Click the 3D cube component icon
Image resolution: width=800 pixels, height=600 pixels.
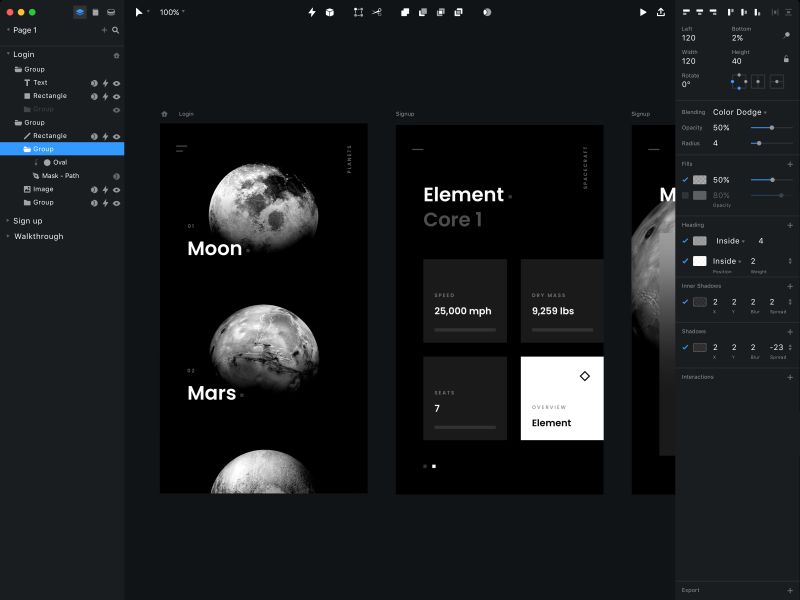[330, 12]
